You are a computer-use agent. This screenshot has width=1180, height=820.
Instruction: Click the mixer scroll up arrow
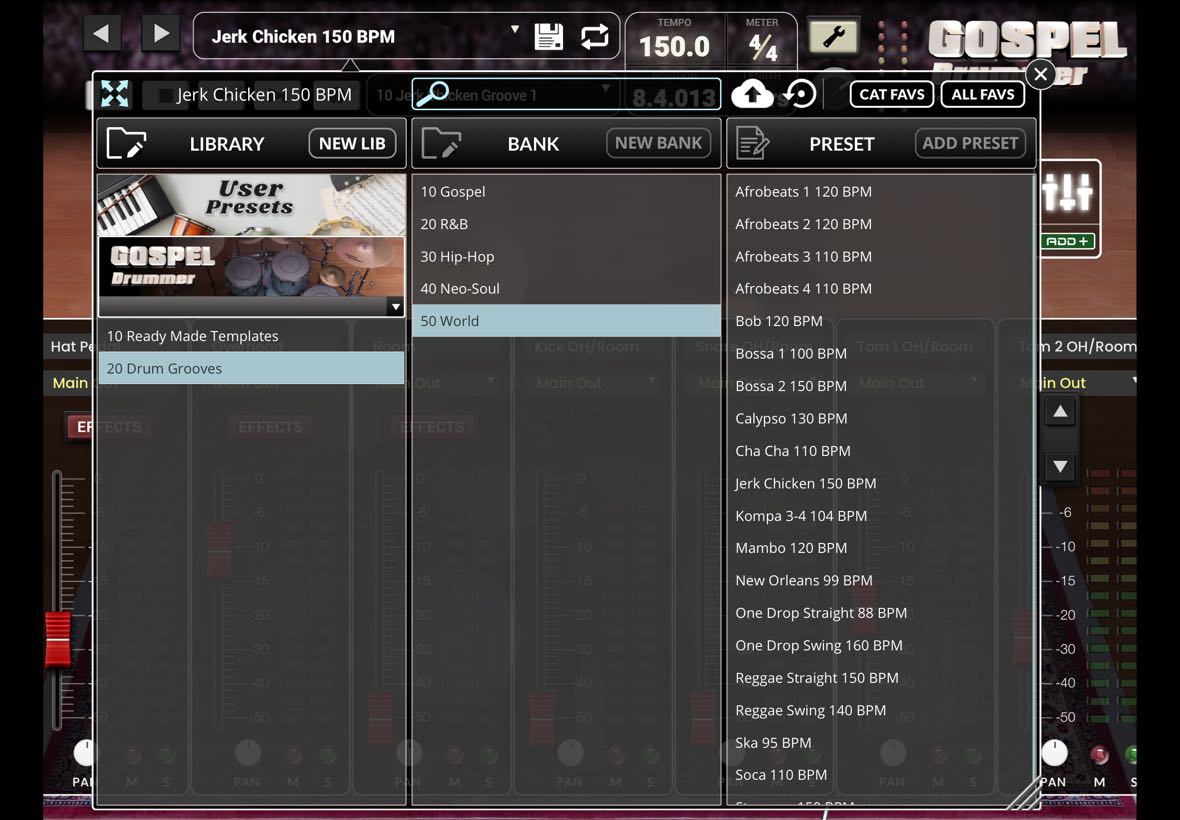[1060, 412]
